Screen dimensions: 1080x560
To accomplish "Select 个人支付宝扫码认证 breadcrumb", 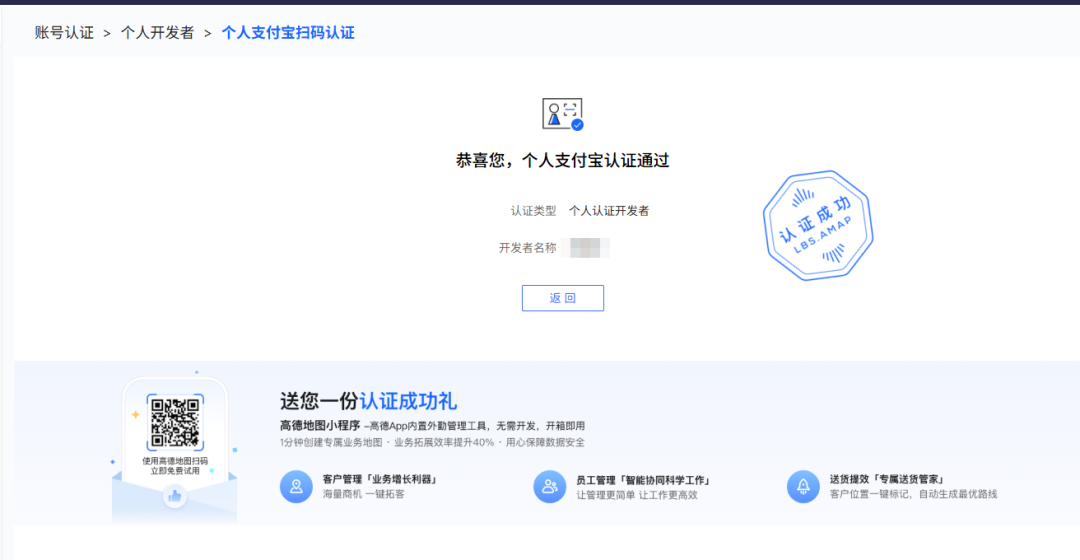I will coord(288,33).
